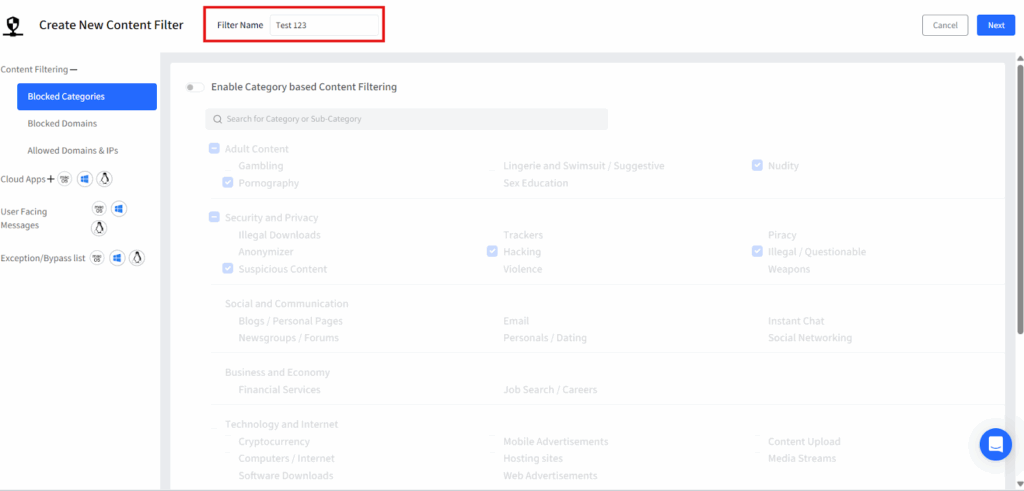Viewport: 1024px width, 491px height.
Task: Select Linux penguin icon for User Facing Messages
Action: tap(99, 227)
